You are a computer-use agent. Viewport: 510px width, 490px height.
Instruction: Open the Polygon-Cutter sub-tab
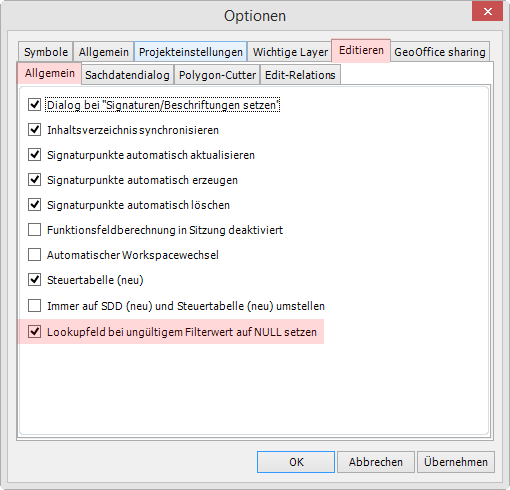217,75
